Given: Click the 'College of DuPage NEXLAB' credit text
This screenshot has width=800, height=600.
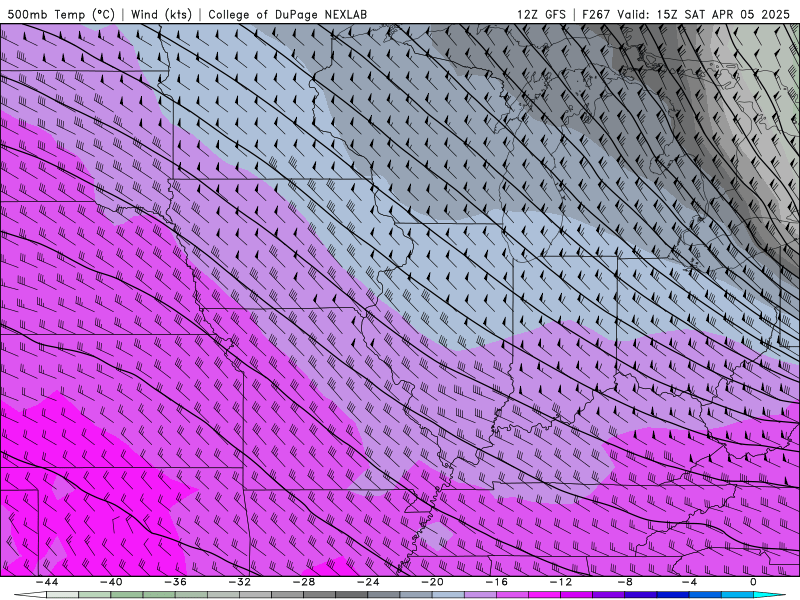Looking at the screenshot, I should coord(287,14).
